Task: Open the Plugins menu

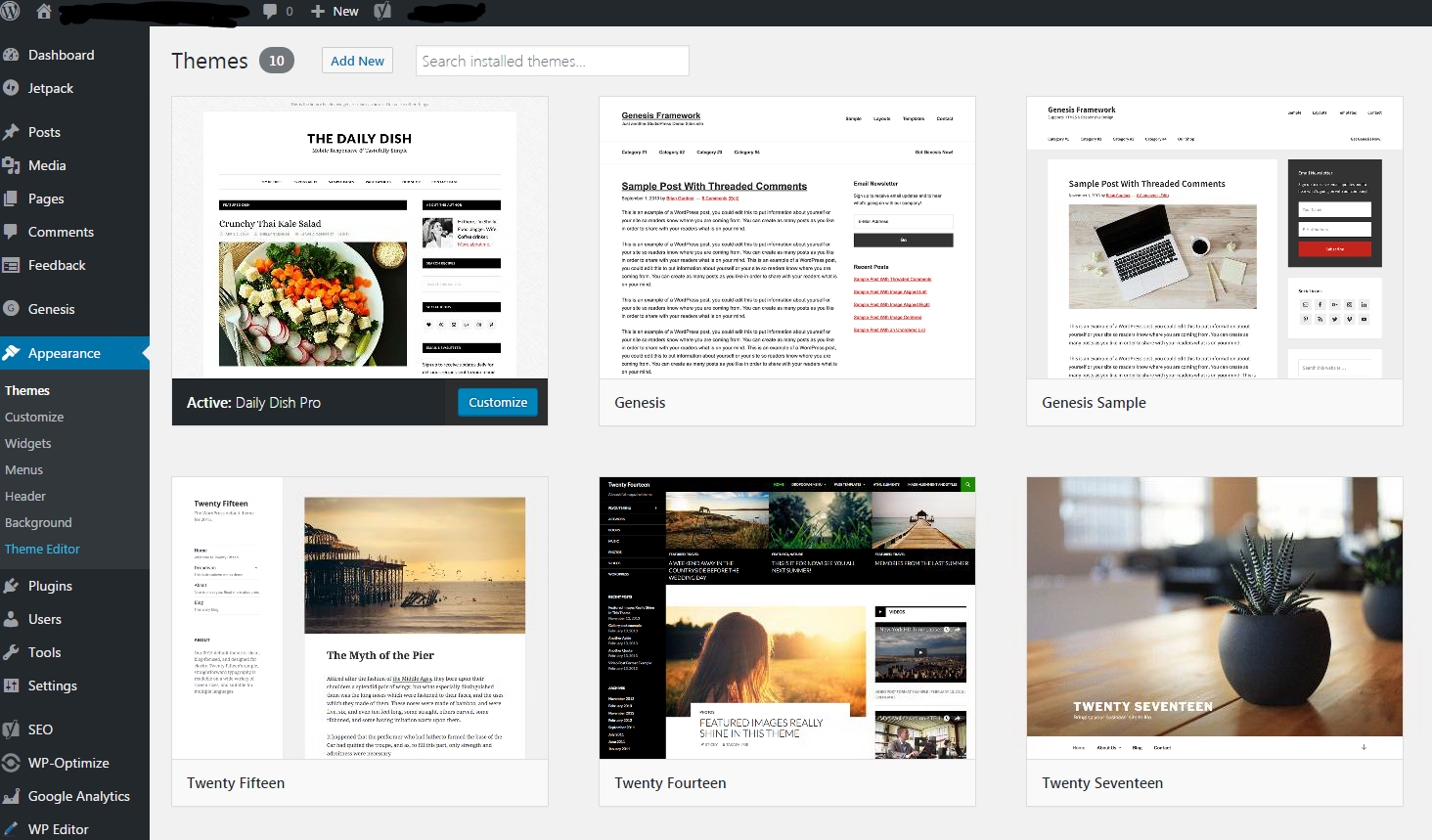Action: [50, 586]
